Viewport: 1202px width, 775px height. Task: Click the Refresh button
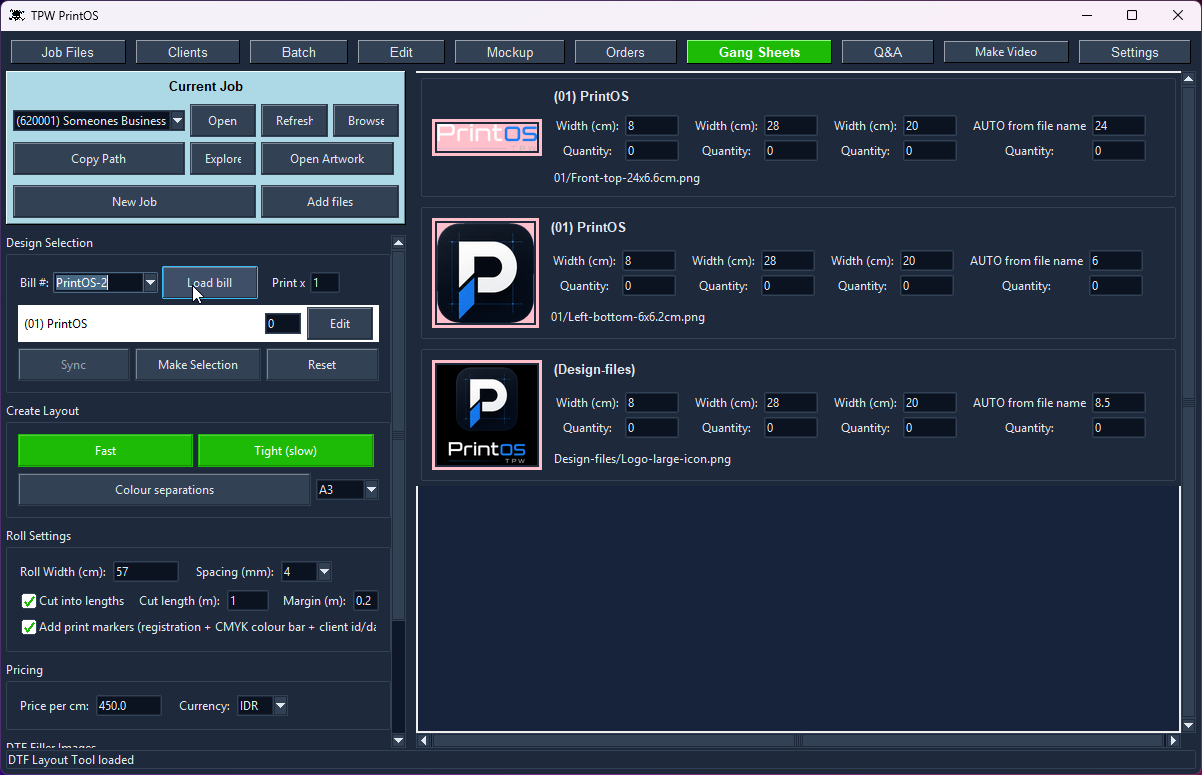294,121
